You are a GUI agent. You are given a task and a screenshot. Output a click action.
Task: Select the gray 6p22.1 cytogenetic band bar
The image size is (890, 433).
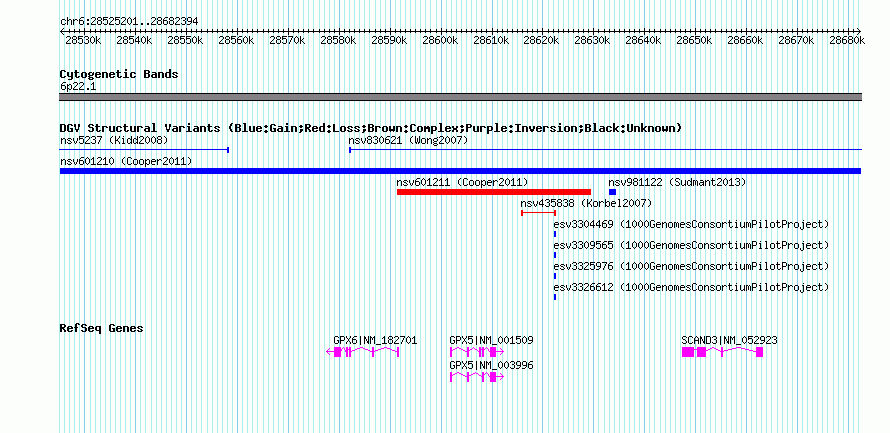coord(460,97)
